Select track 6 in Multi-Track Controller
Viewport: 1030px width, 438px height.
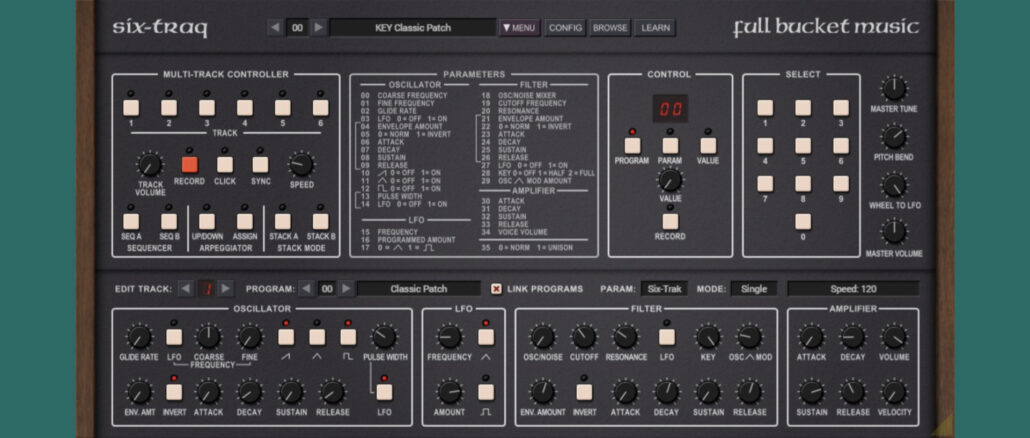point(321,108)
